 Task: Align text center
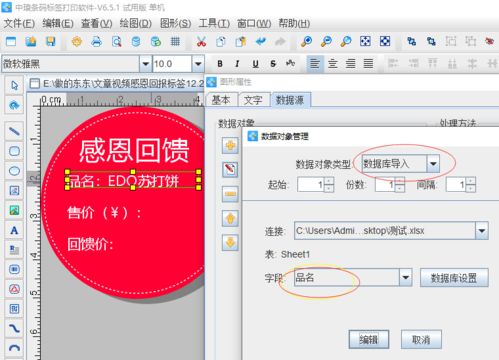333,63
